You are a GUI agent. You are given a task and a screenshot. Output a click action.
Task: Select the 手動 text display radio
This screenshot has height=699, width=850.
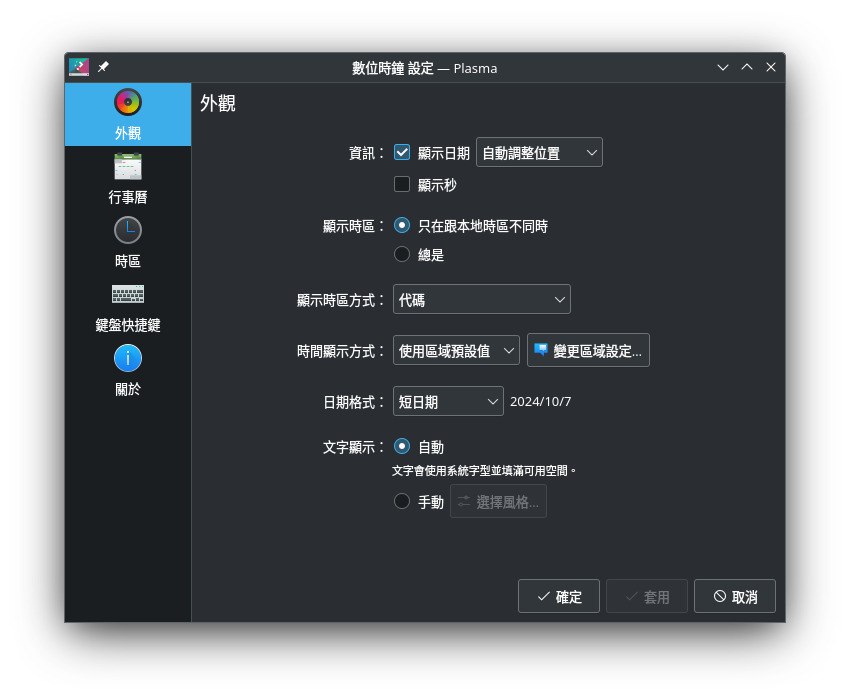pos(402,501)
